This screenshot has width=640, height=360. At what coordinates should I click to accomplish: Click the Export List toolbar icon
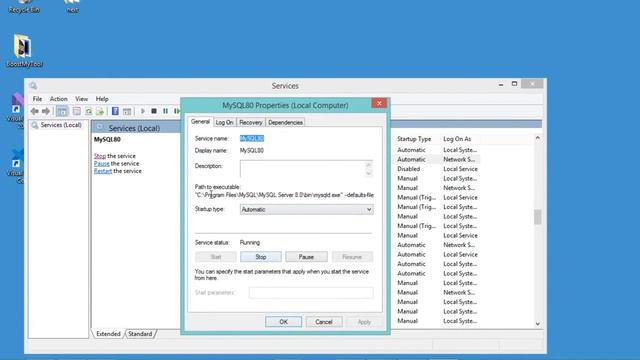100,111
